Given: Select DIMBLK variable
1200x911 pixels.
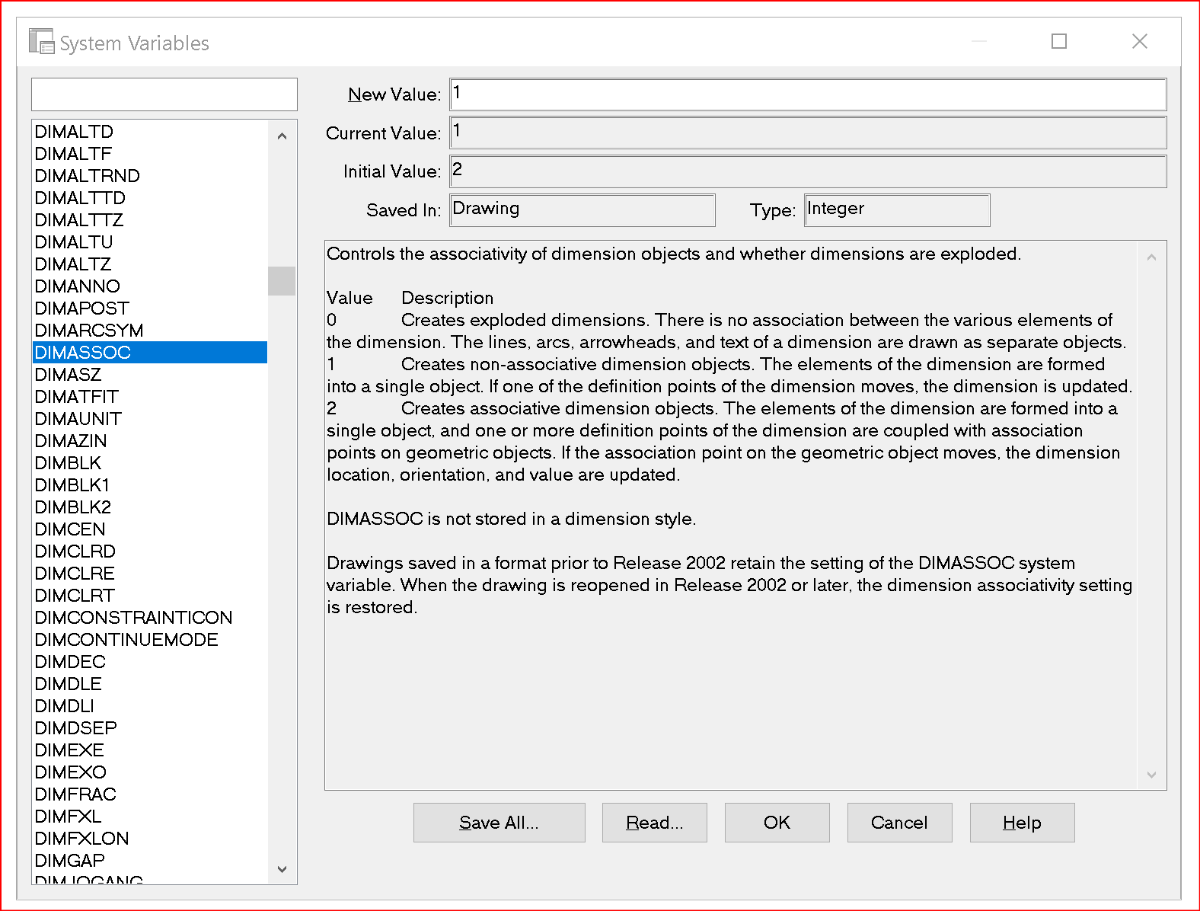Looking at the screenshot, I should coord(149,463).
